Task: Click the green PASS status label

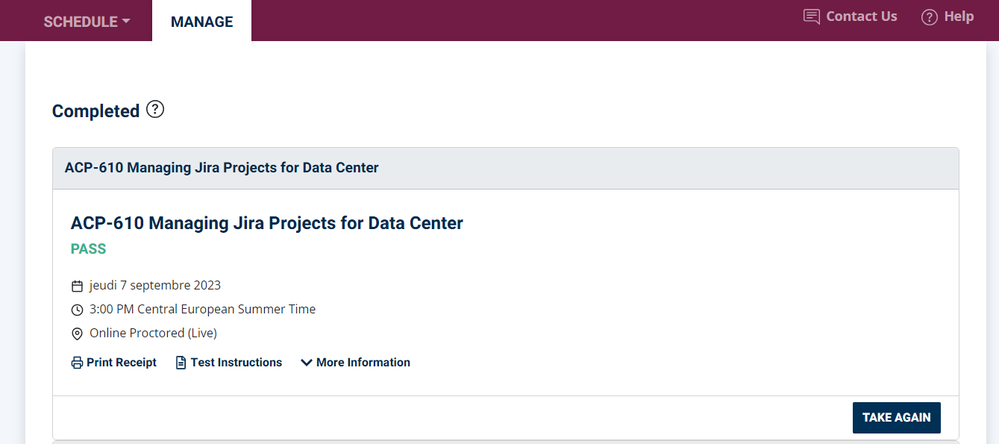Action: point(88,249)
